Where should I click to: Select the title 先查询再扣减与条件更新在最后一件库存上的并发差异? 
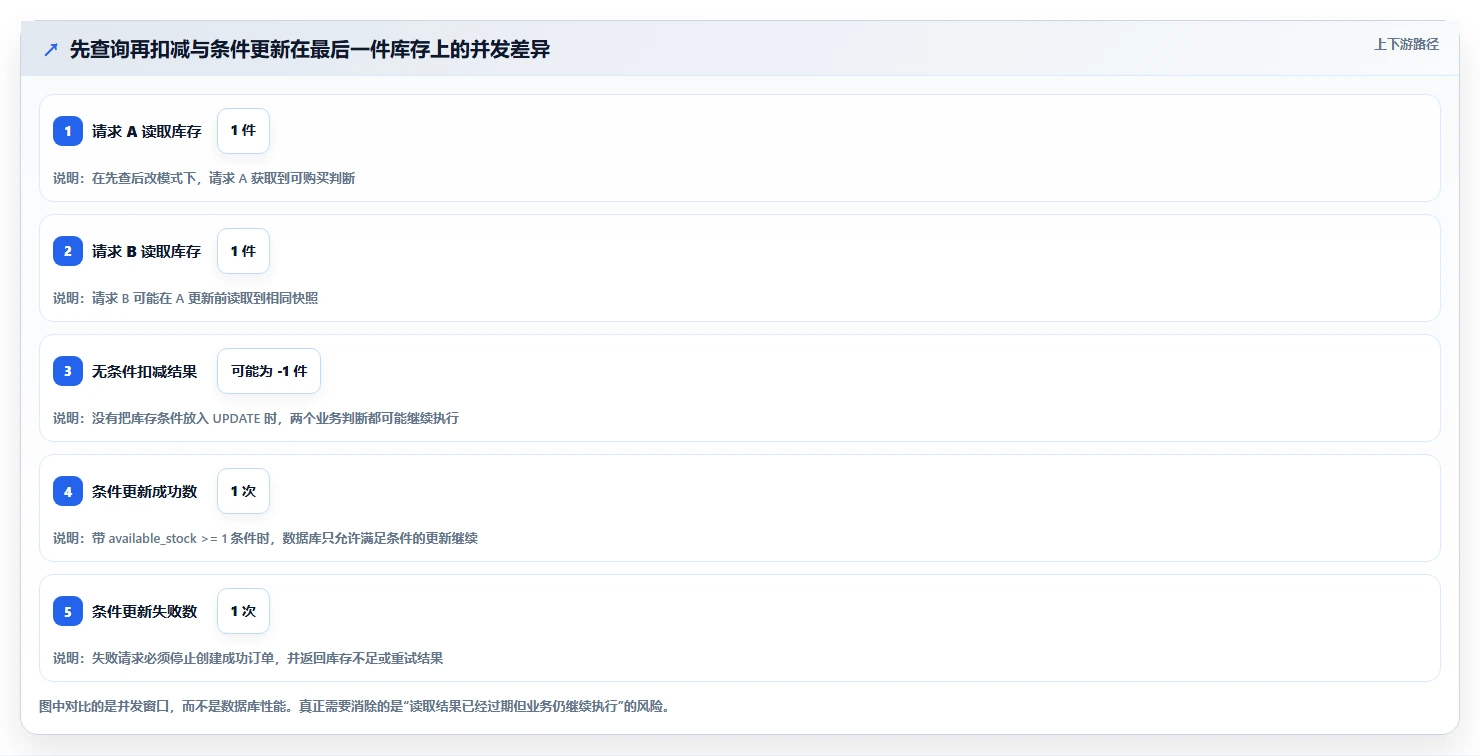click(310, 50)
